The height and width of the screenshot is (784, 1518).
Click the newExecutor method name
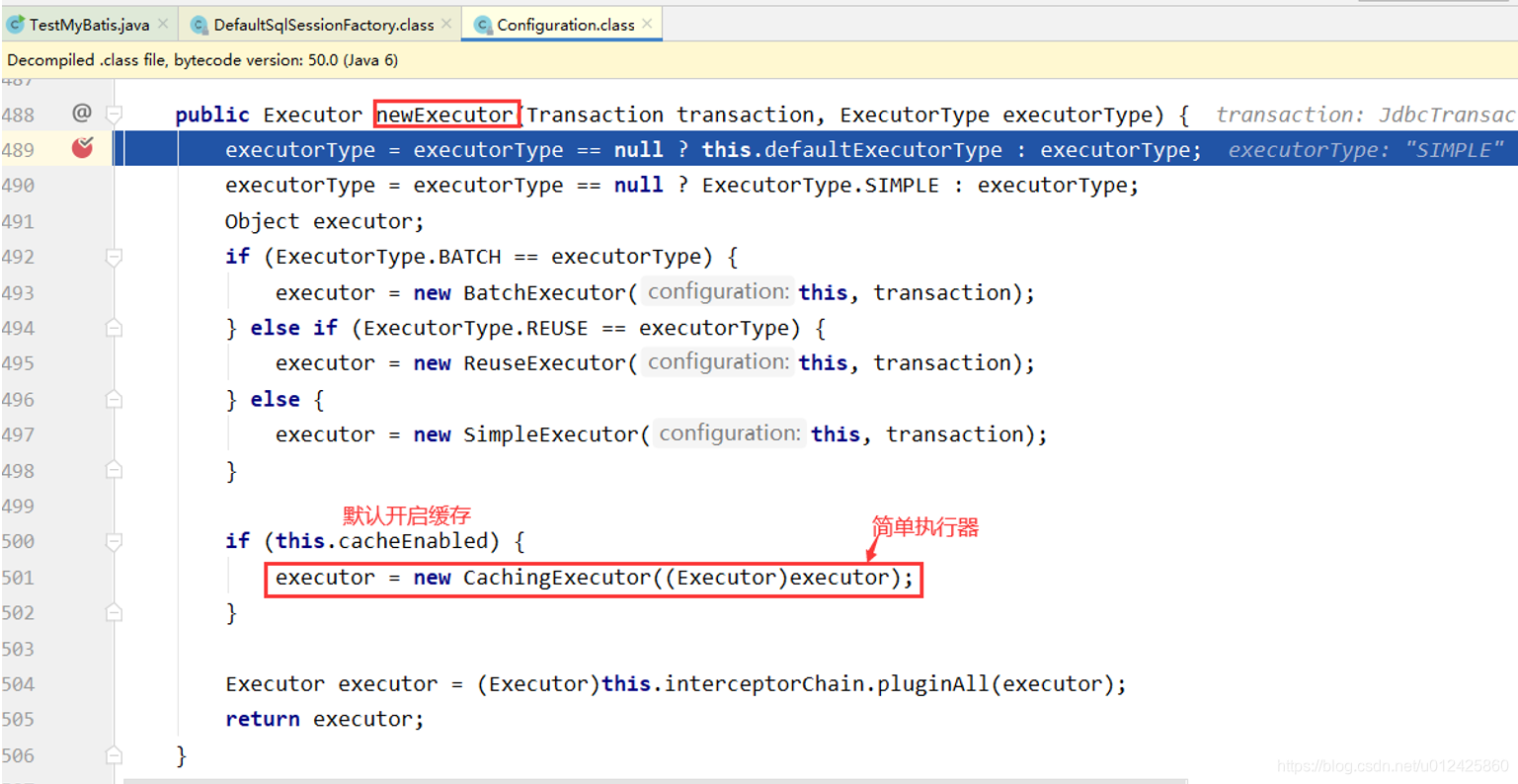point(445,115)
